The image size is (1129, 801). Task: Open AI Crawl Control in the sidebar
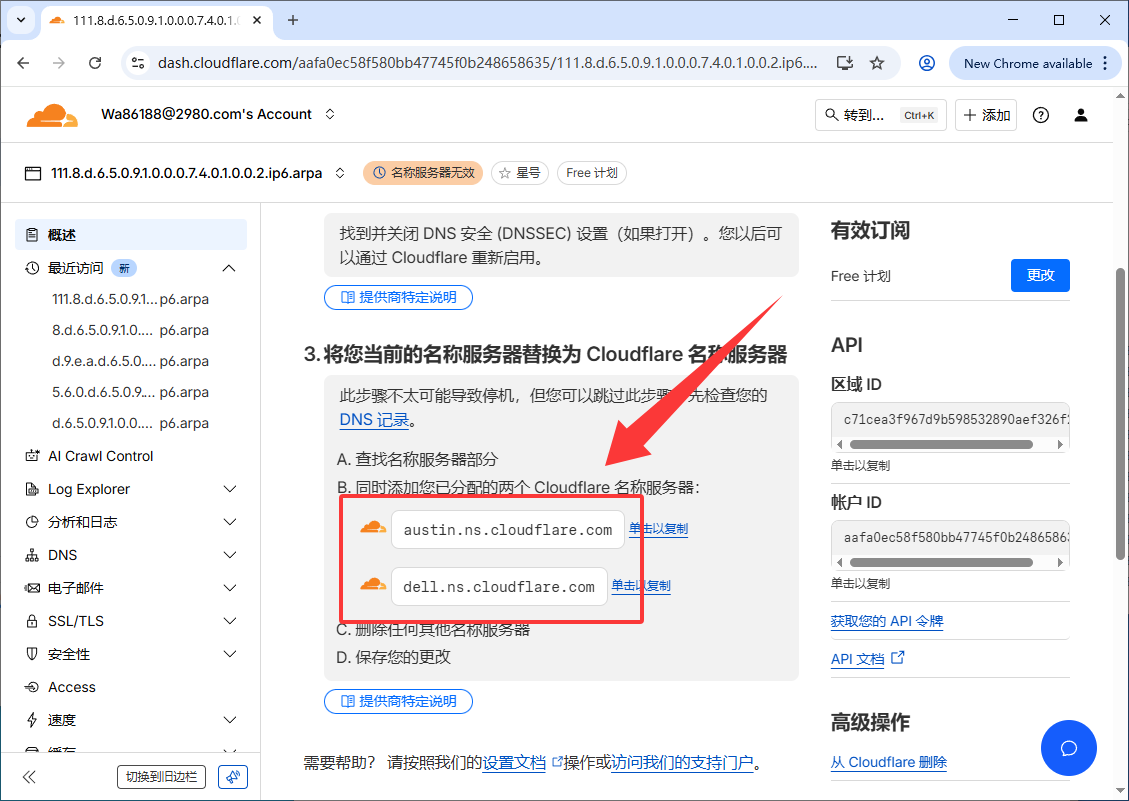tap(100, 456)
